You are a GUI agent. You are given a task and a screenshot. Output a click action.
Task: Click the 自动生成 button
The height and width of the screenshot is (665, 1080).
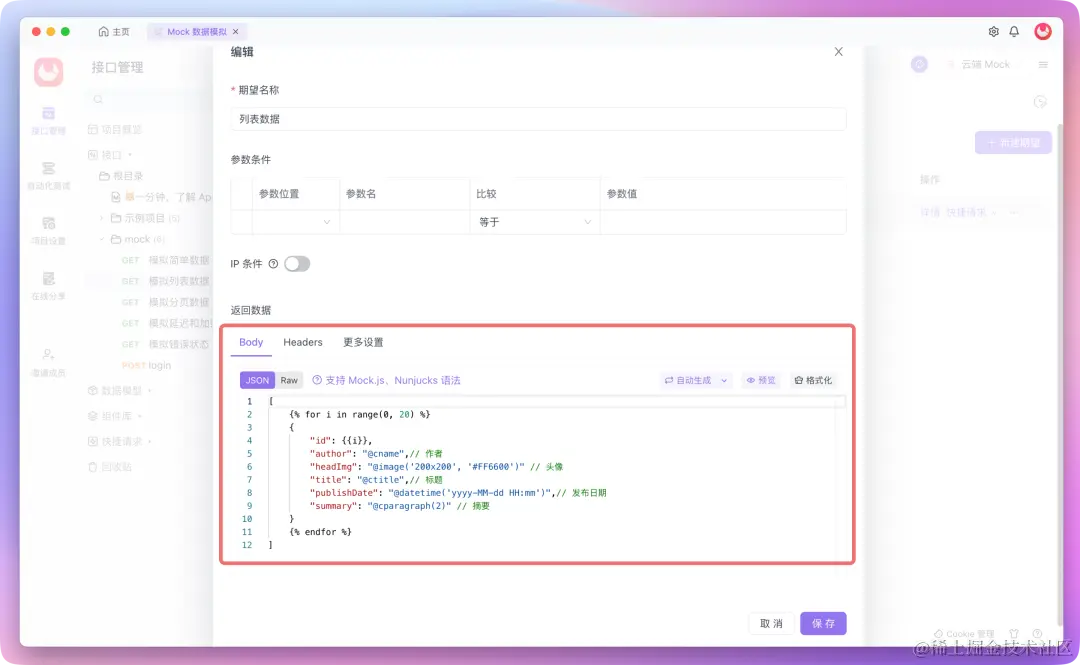(687, 380)
